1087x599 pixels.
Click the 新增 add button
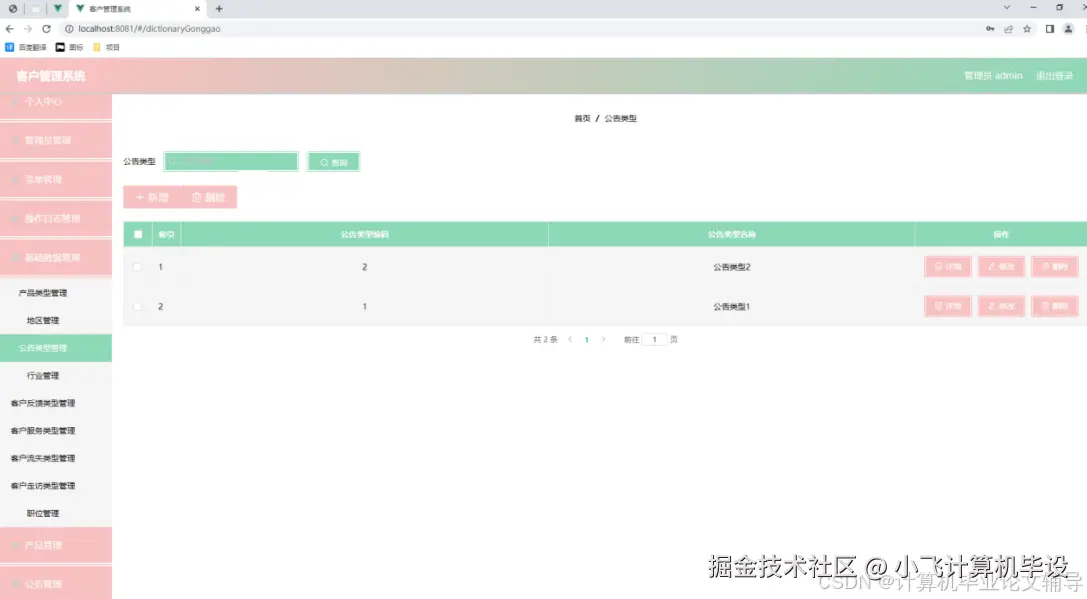point(152,197)
